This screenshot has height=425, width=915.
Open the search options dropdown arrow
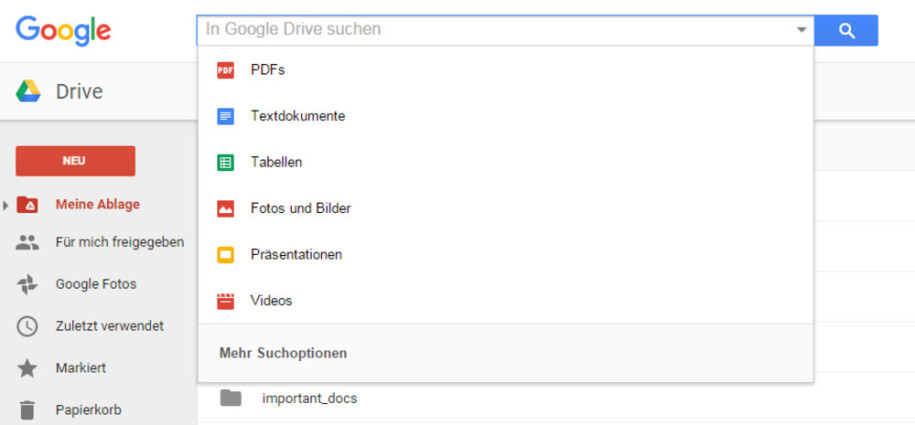tap(802, 30)
